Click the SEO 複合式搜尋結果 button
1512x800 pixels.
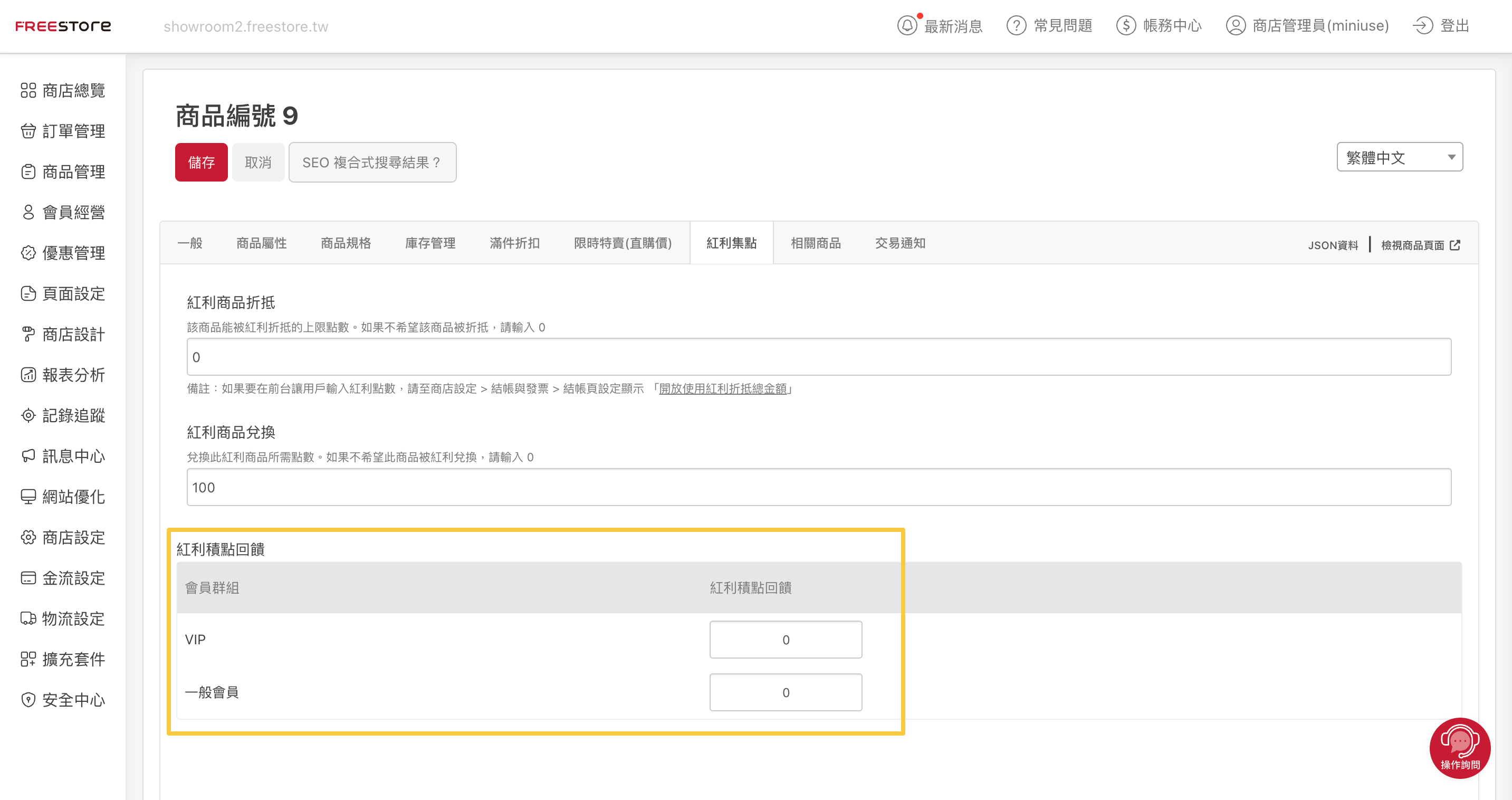point(372,163)
